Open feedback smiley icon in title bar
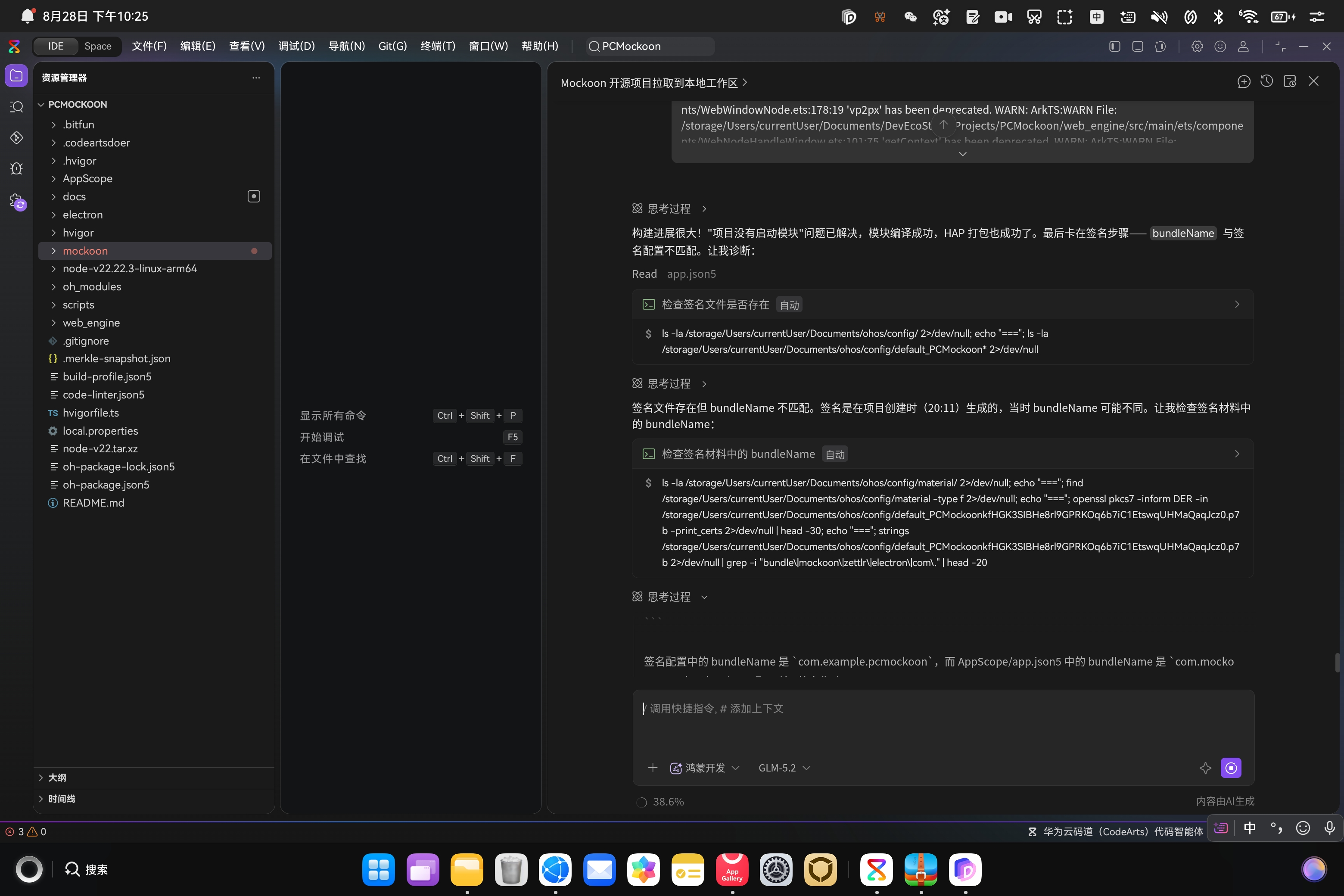 [1220, 46]
